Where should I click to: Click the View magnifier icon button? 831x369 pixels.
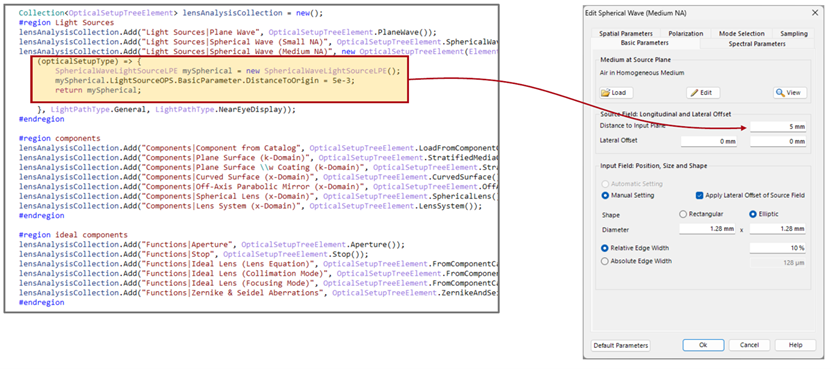point(790,92)
